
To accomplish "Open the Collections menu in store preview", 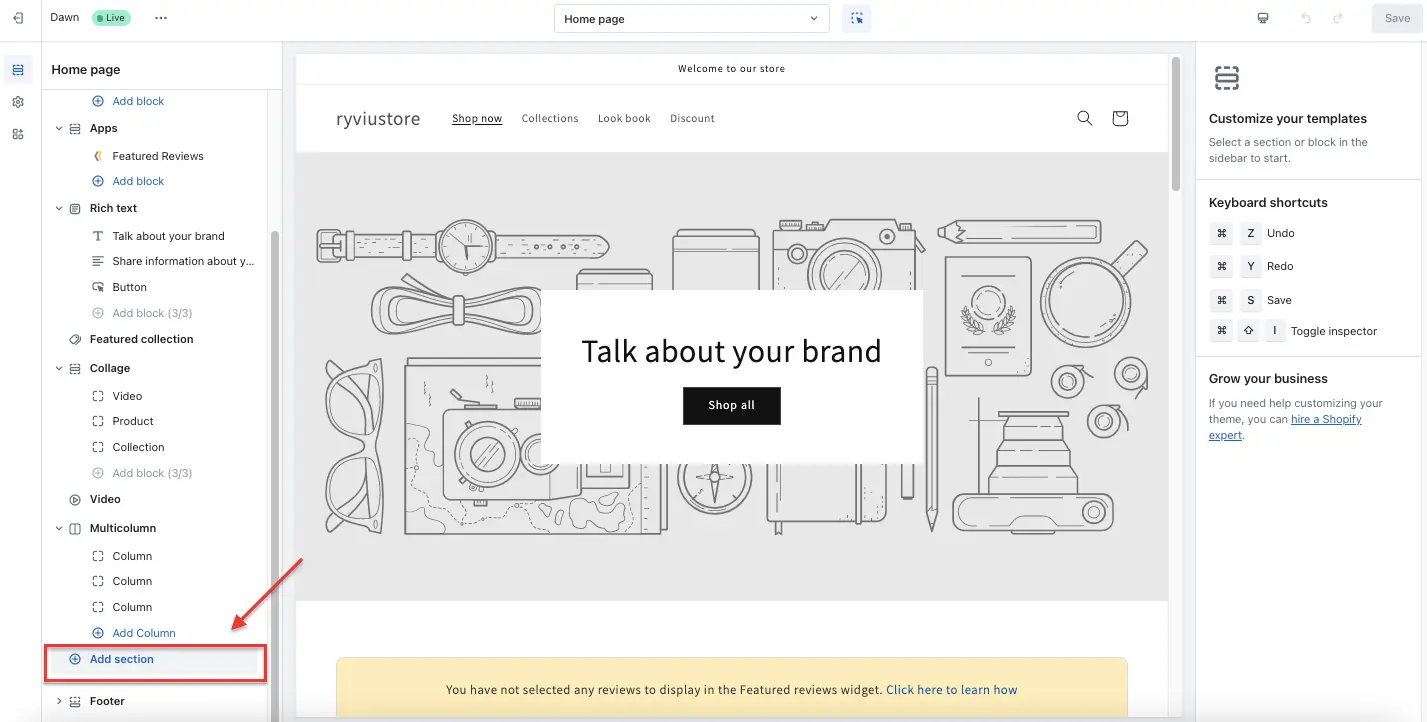I will (549, 118).
